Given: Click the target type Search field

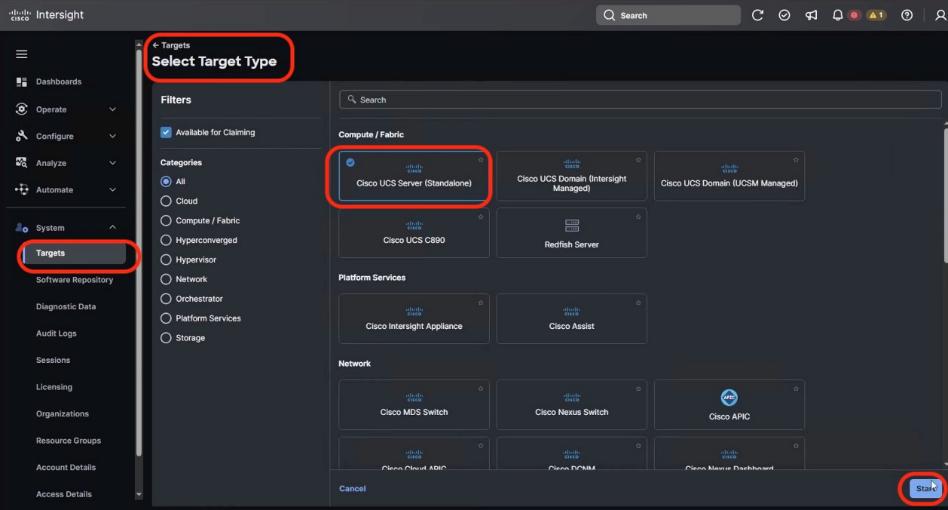Looking at the screenshot, I should coord(640,100).
